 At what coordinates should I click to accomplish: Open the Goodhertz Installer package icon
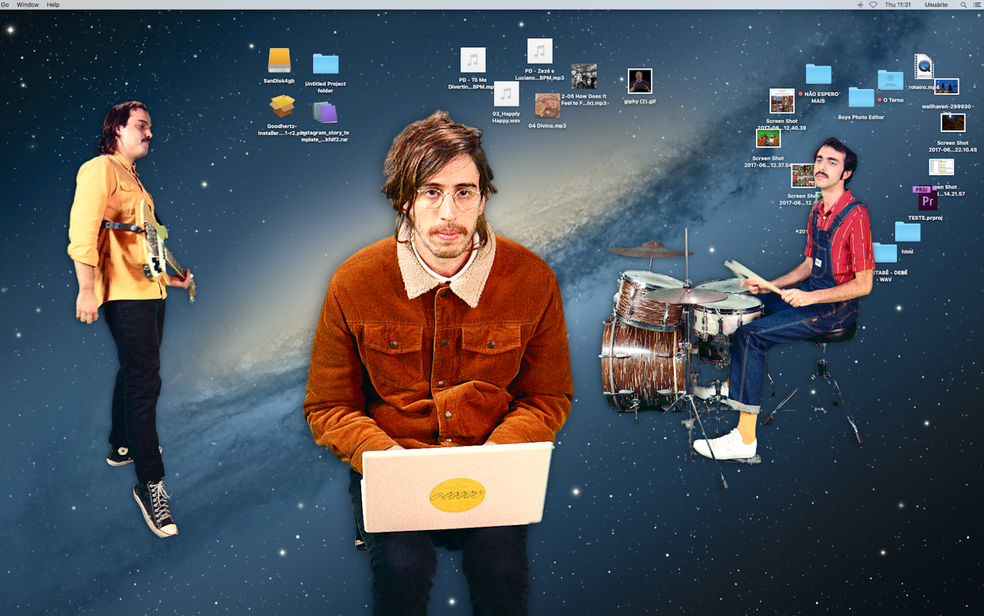(x=282, y=107)
